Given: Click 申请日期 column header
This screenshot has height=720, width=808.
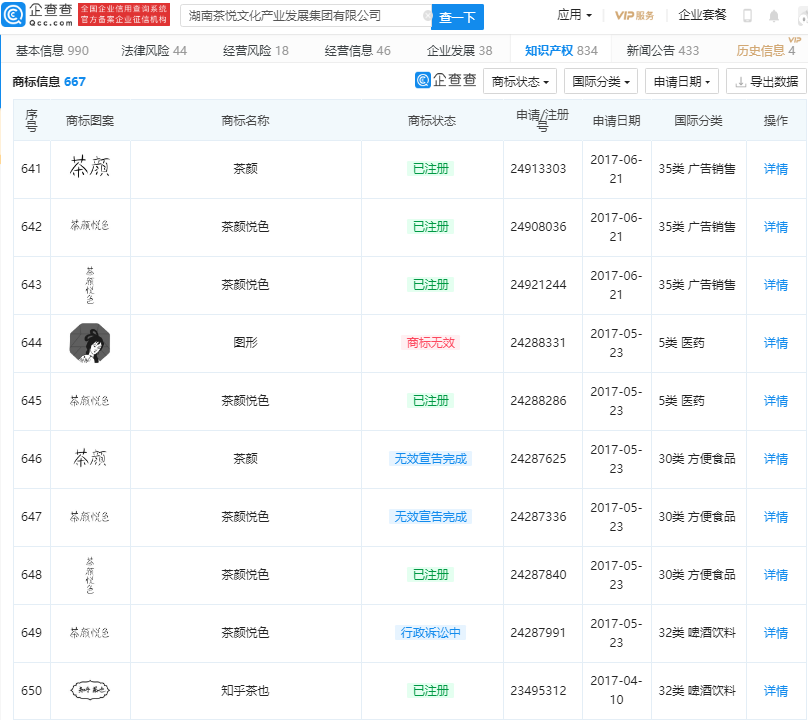Looking at the screenshot, I should tap(616, 121).
